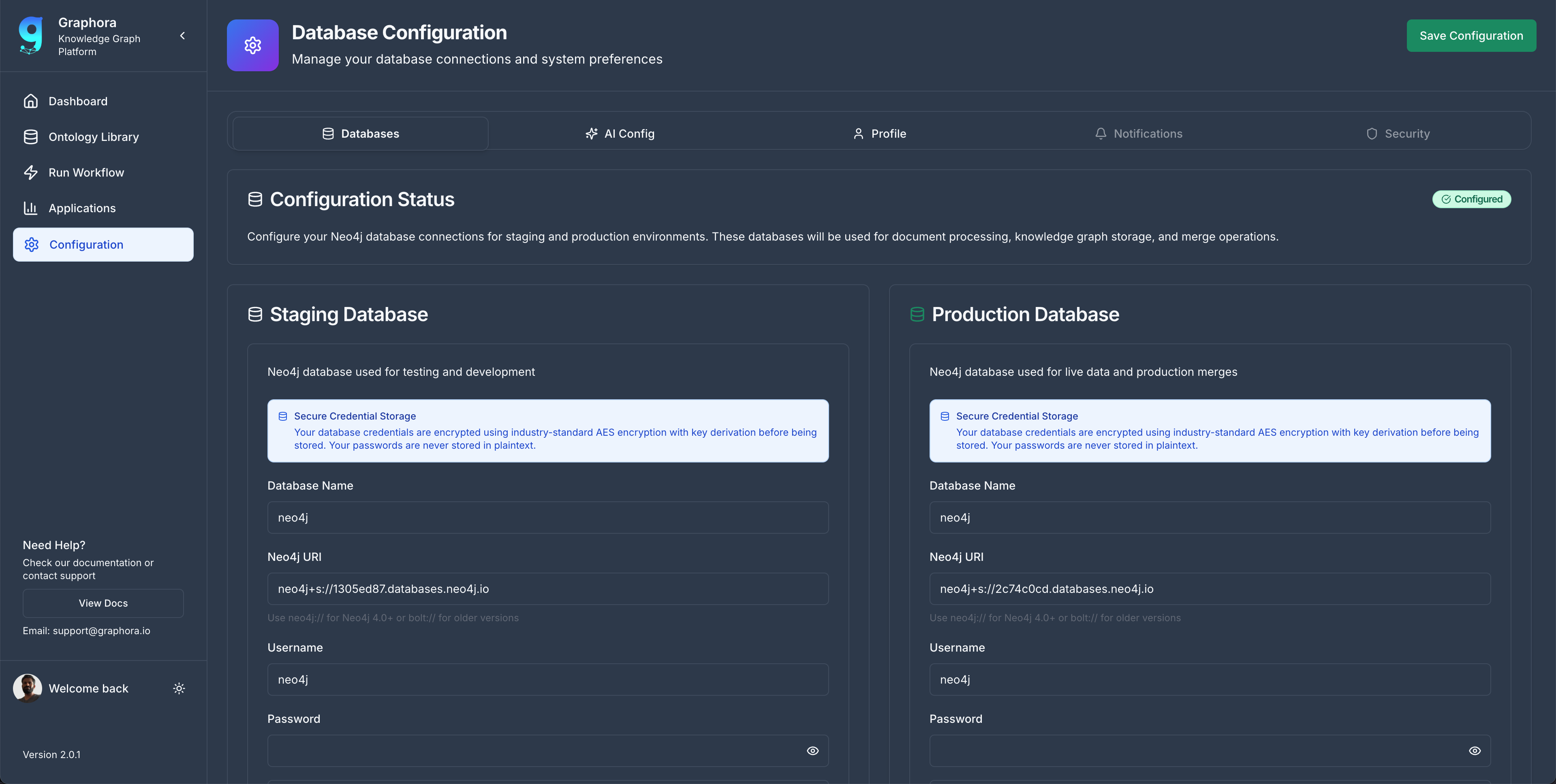Open the Applications section
Viewport: 1556px width, 784px height.
pos(103,208)
